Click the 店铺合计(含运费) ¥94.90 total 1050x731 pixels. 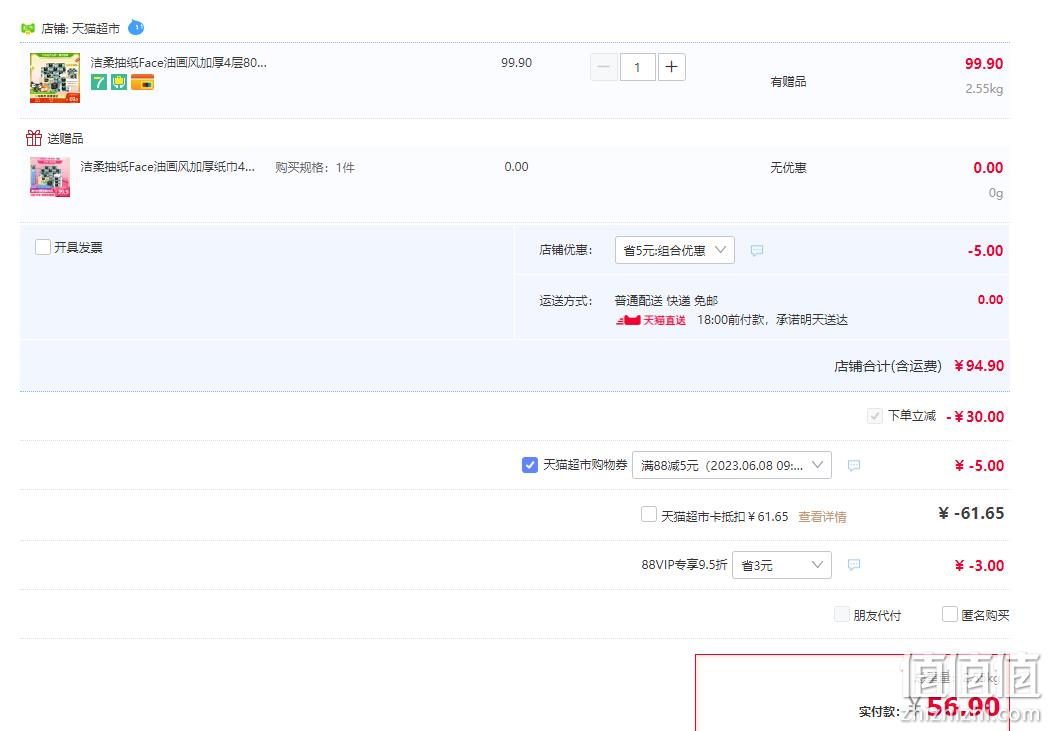pyautogui.click(x=919, y=366)
